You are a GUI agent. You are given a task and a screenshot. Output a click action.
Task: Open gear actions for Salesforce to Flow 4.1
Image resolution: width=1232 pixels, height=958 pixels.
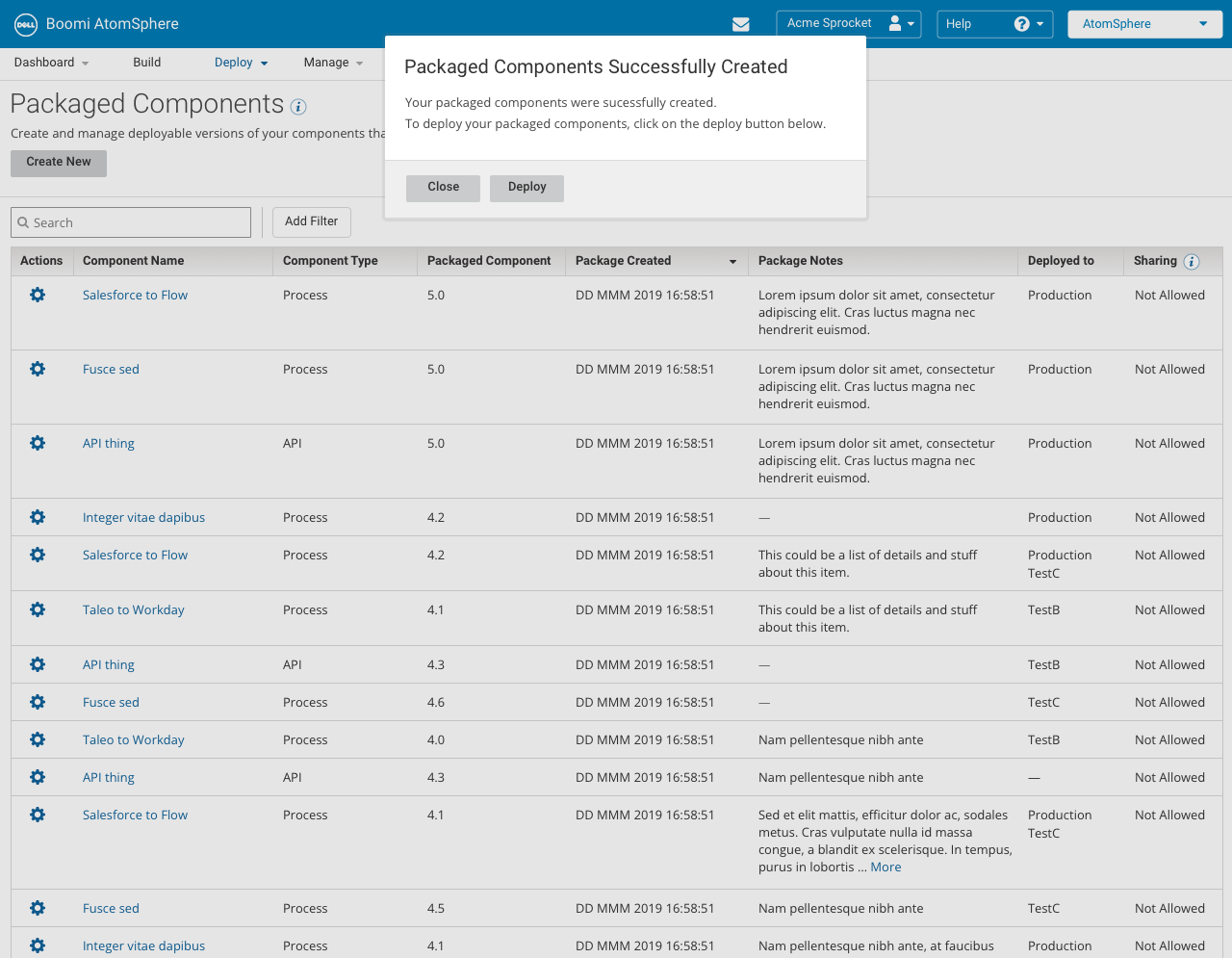(x=38, y=815)
